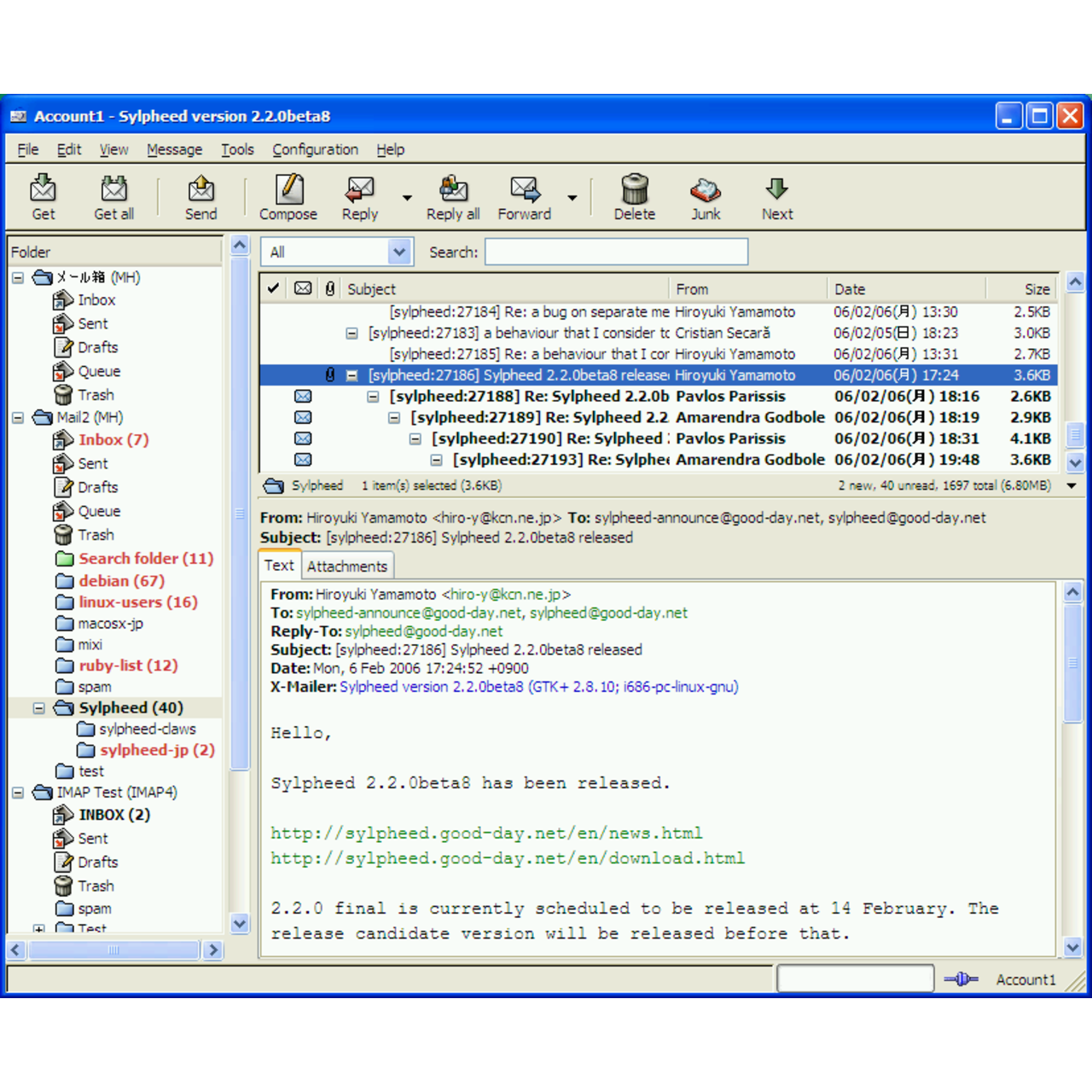The width and height of the screenshot is (1092, 1092).
Task: Switch to the Attachments tab
Action: [x=347, y=566]
